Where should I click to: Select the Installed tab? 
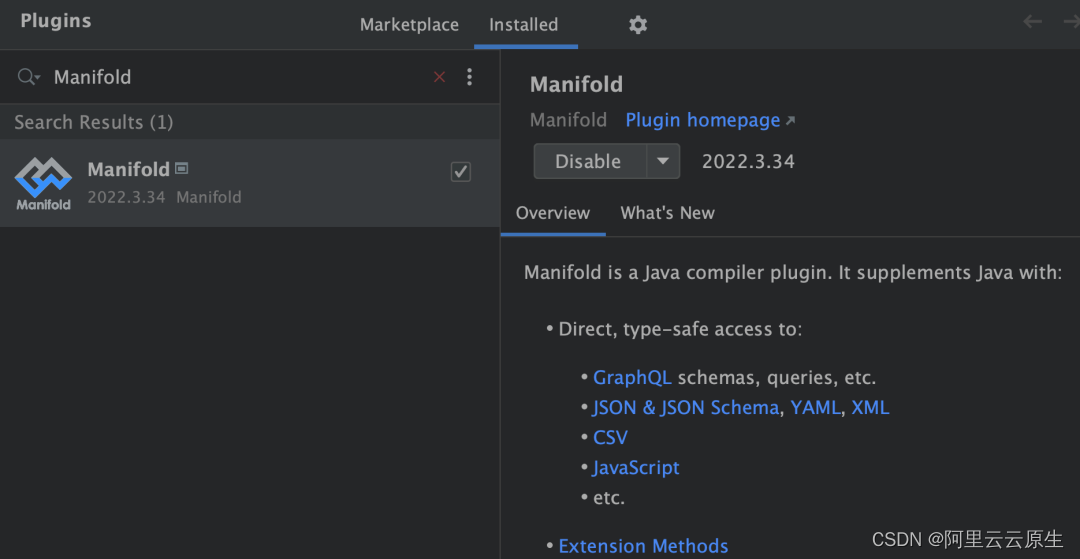click(523, 25)
